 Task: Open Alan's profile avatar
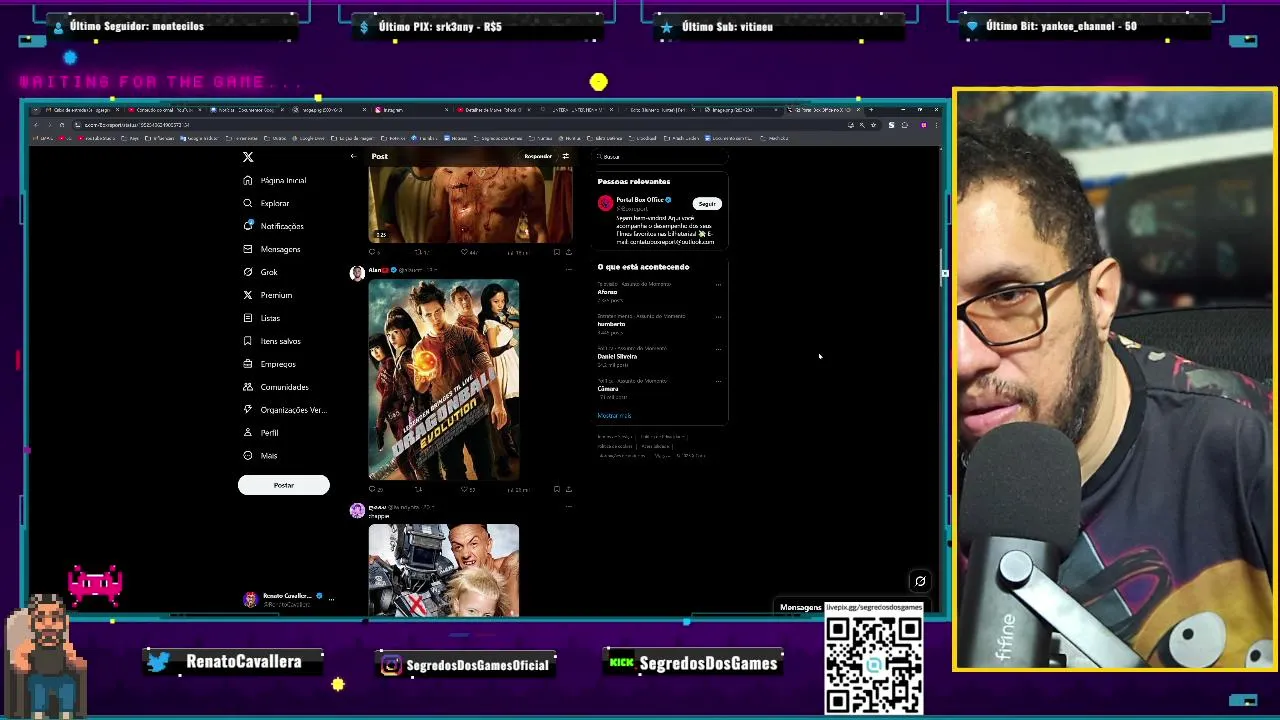click(x=357, y=273)
